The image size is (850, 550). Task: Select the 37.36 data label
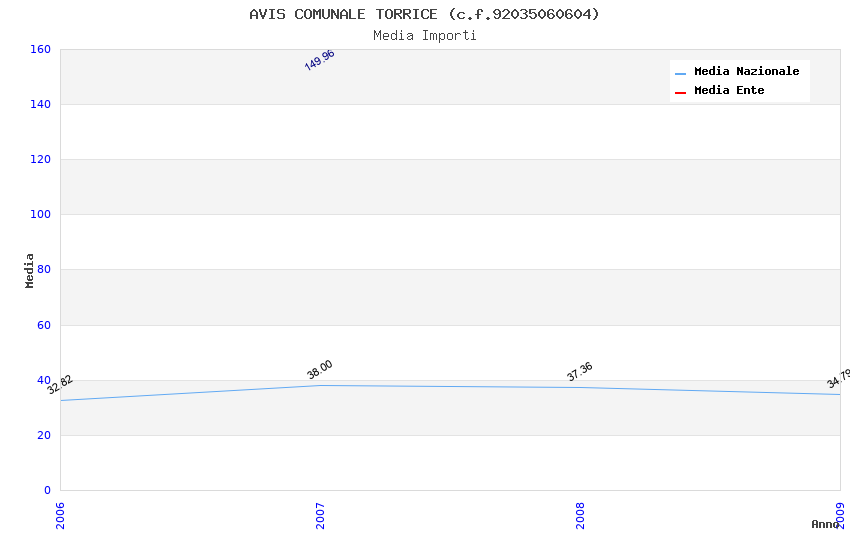579,372
